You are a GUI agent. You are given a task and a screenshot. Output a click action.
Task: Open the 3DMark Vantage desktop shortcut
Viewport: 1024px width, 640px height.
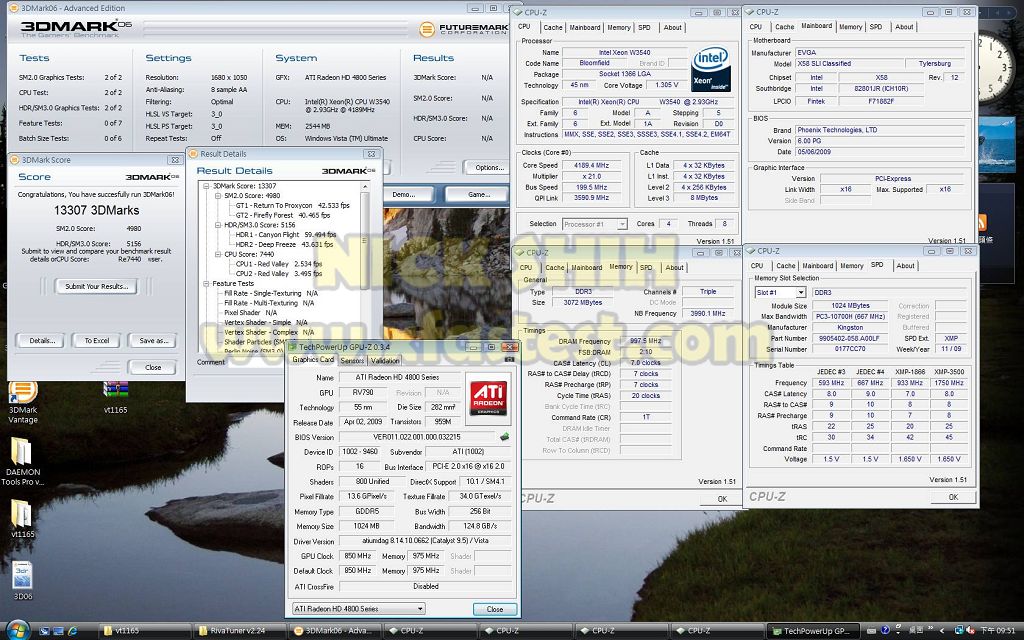(x=22, y=394)
